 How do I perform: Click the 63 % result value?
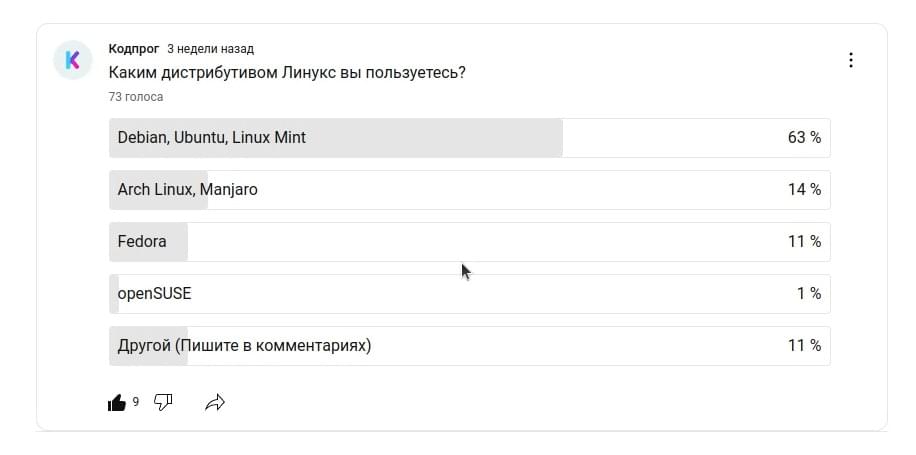click(x=804, y=138)
